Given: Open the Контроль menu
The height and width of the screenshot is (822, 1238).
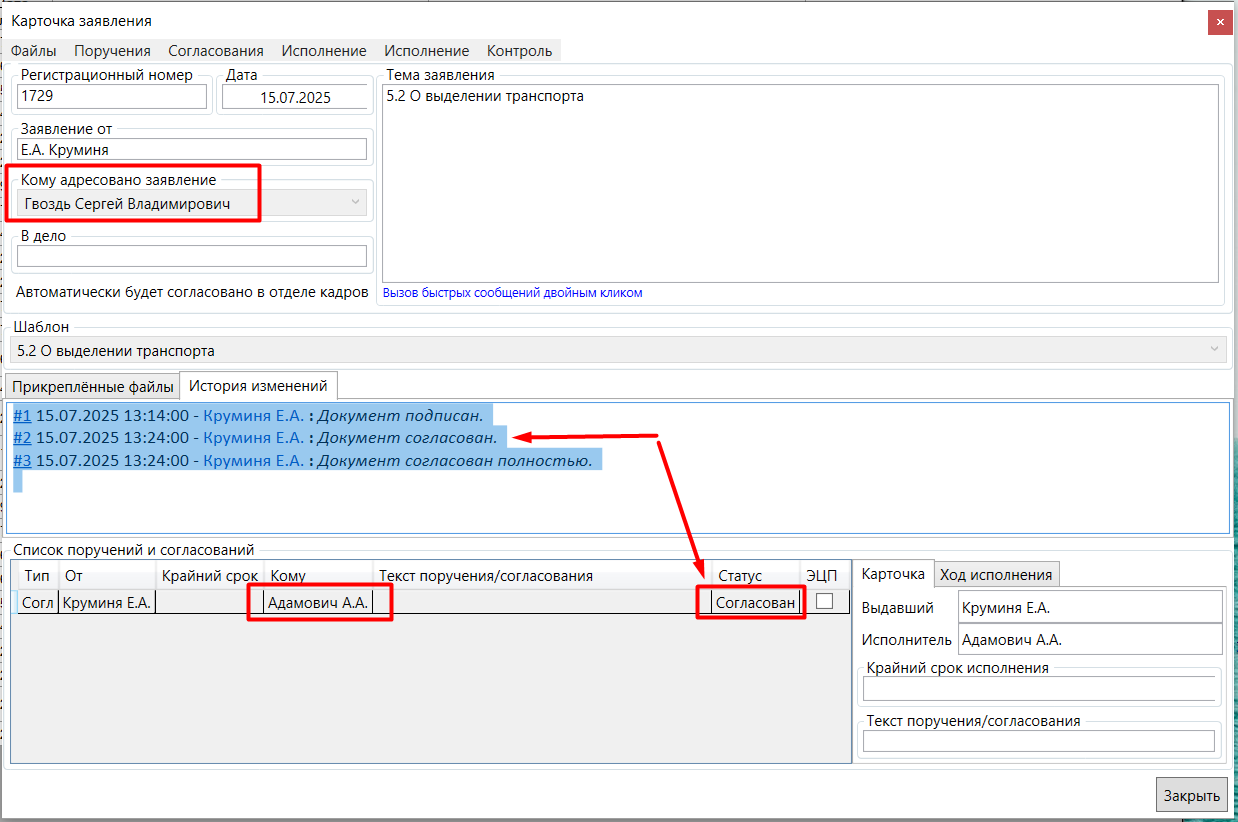Looking at the screenshot, I should [519, 51].
